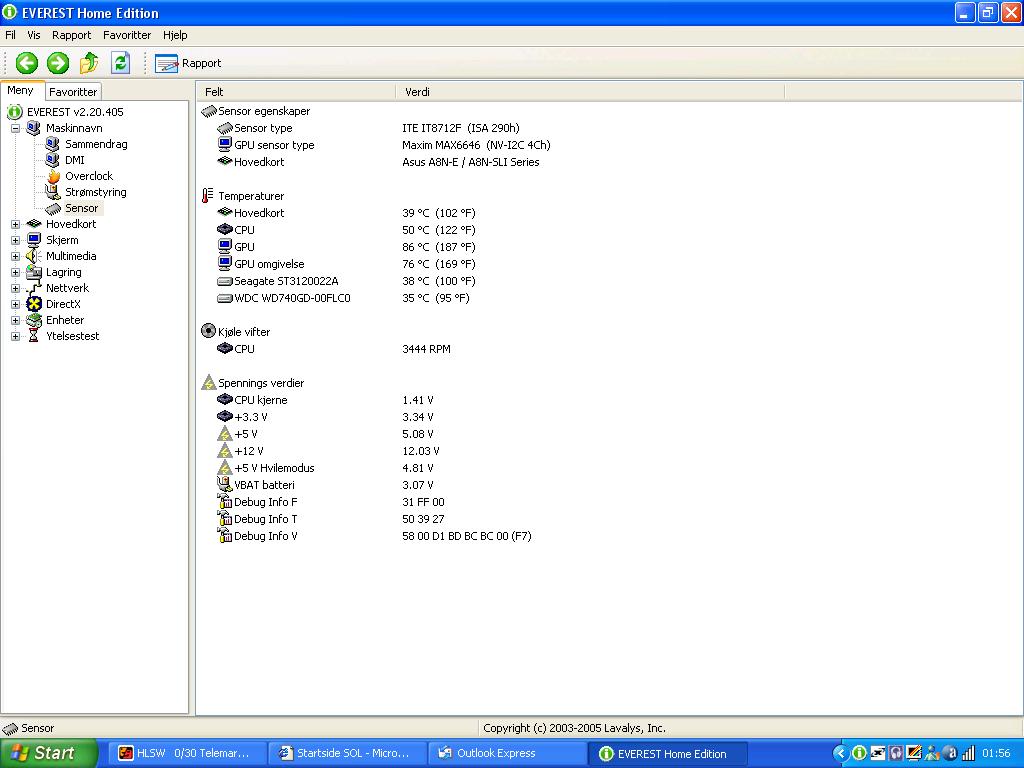This screenshot has height=768, width=1024.
Task: Select the WDC WD740GD-00FLC0 row
Action: click(x=345, y=298)
